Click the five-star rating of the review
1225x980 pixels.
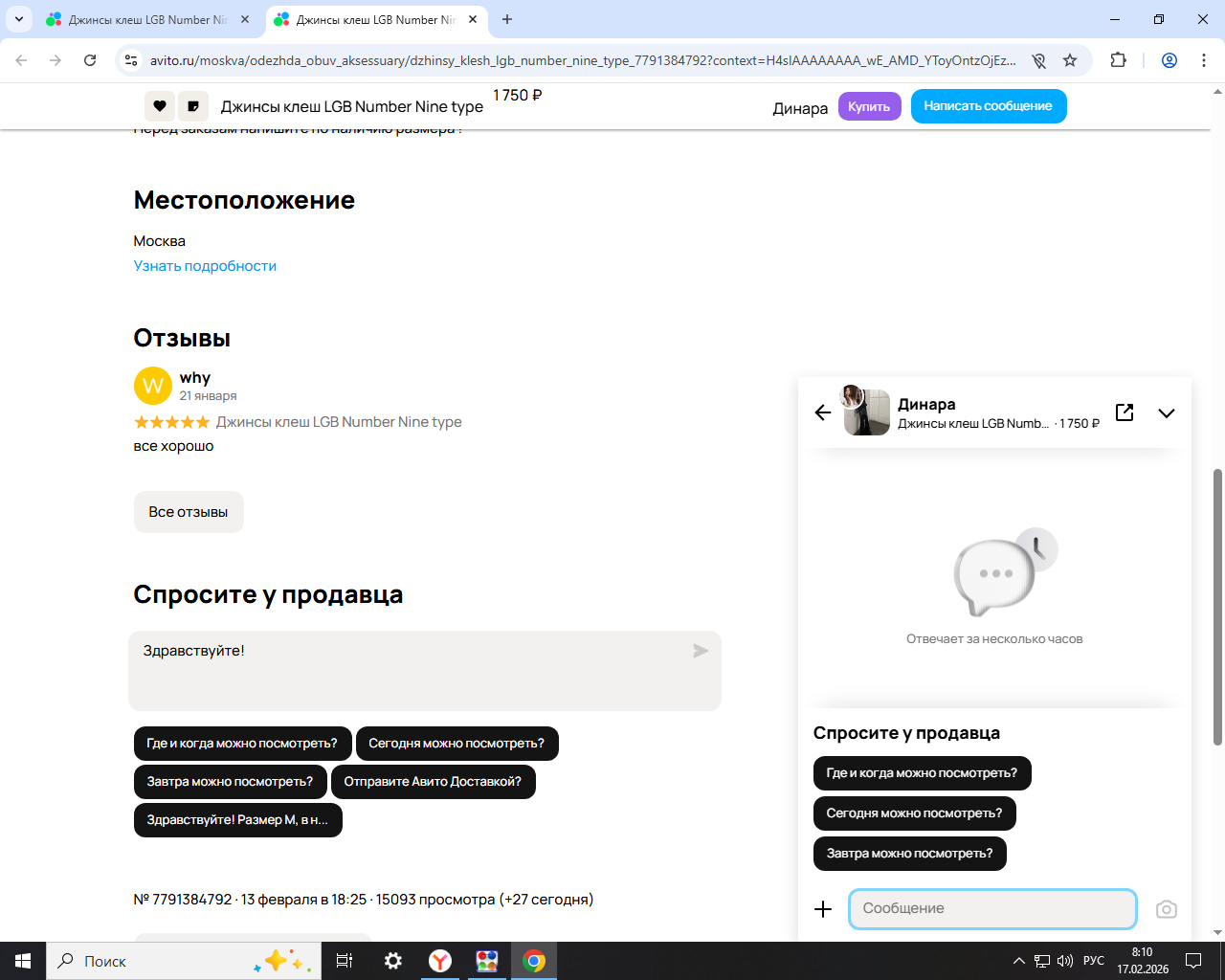[x=171, y=422]
